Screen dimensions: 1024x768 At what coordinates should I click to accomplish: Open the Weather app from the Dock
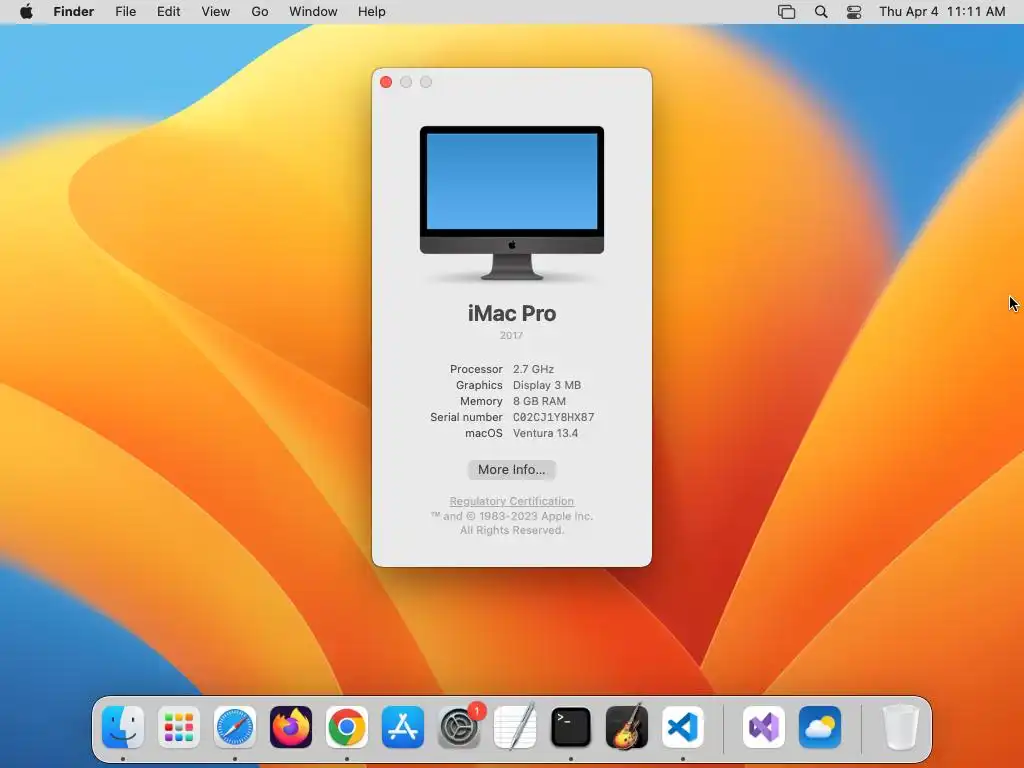820,727
